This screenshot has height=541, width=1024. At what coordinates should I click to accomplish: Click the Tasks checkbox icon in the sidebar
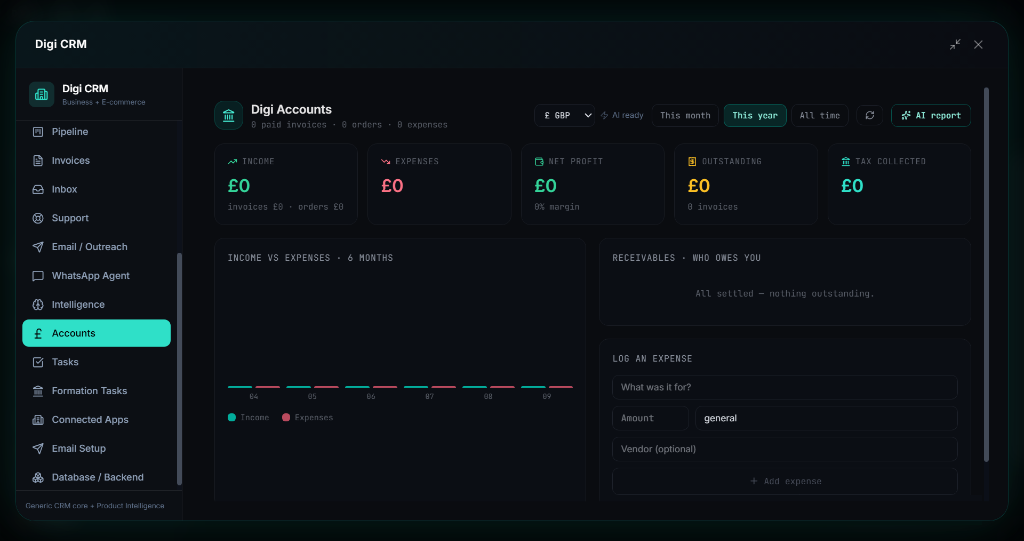coord(38,362)
